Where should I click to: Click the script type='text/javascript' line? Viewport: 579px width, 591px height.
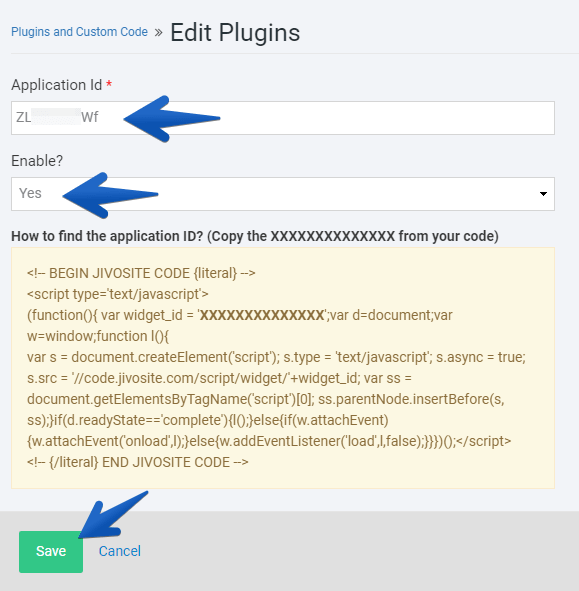point(118,294)
